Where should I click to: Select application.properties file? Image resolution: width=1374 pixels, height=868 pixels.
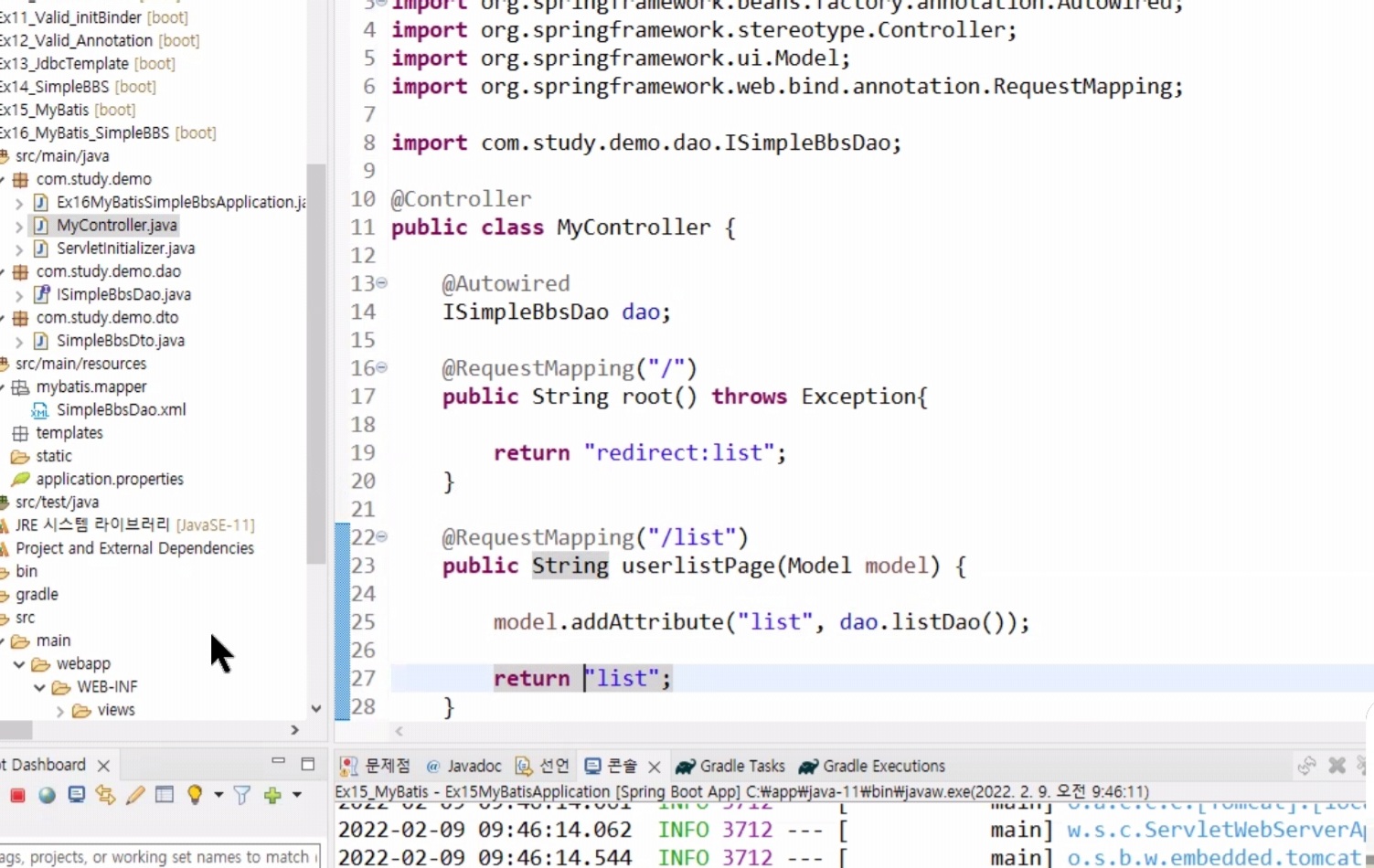110,479
